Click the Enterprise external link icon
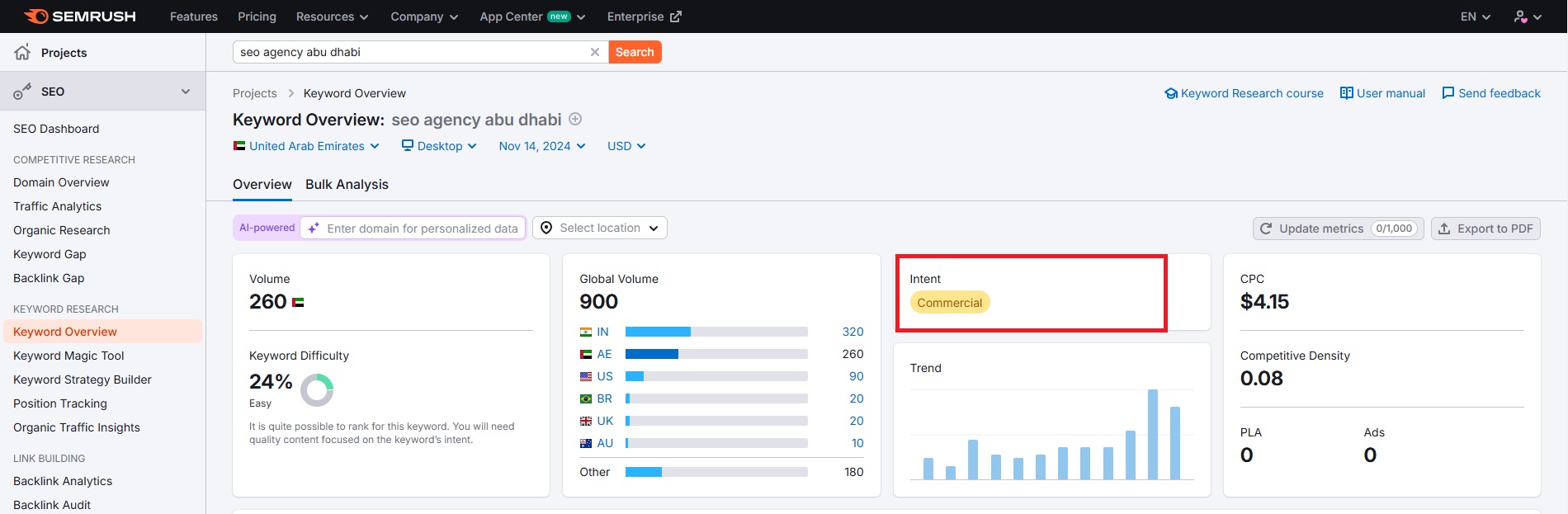Screen dimensions: 1568x514 click(x=675, y=17)
